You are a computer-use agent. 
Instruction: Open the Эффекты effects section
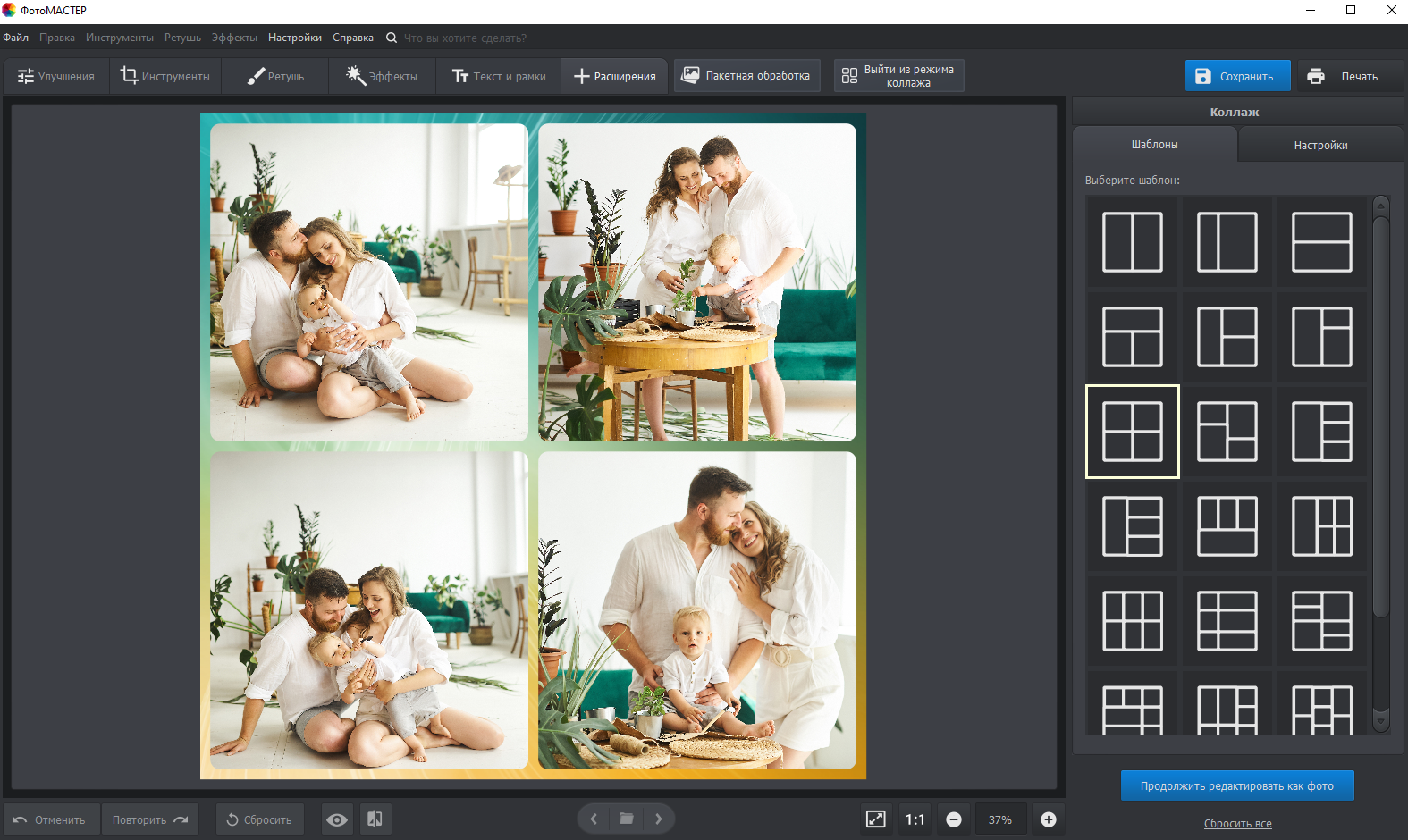tap(382, 76)
